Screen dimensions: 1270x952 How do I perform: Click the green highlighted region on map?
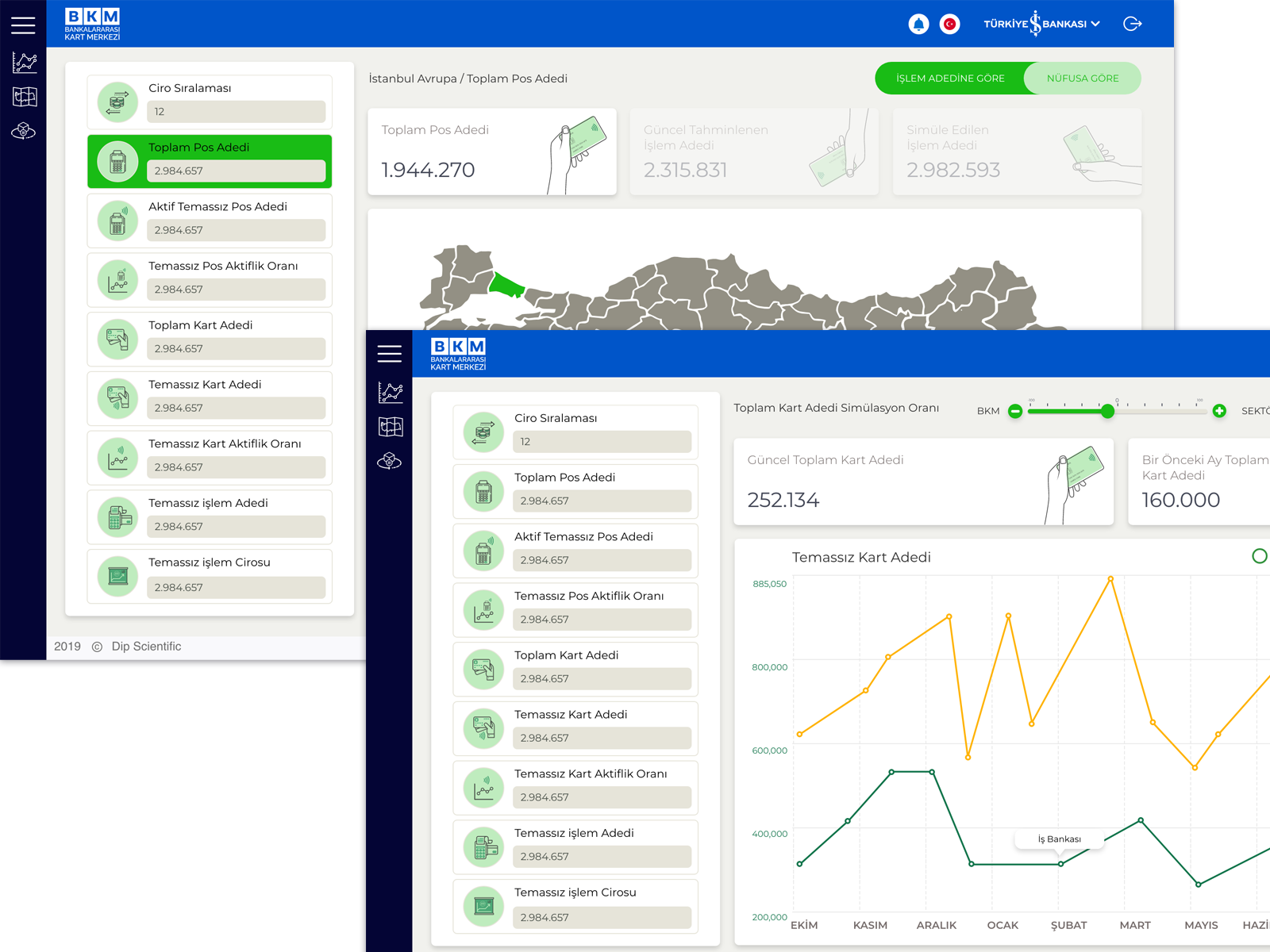(x=505, y=285)
